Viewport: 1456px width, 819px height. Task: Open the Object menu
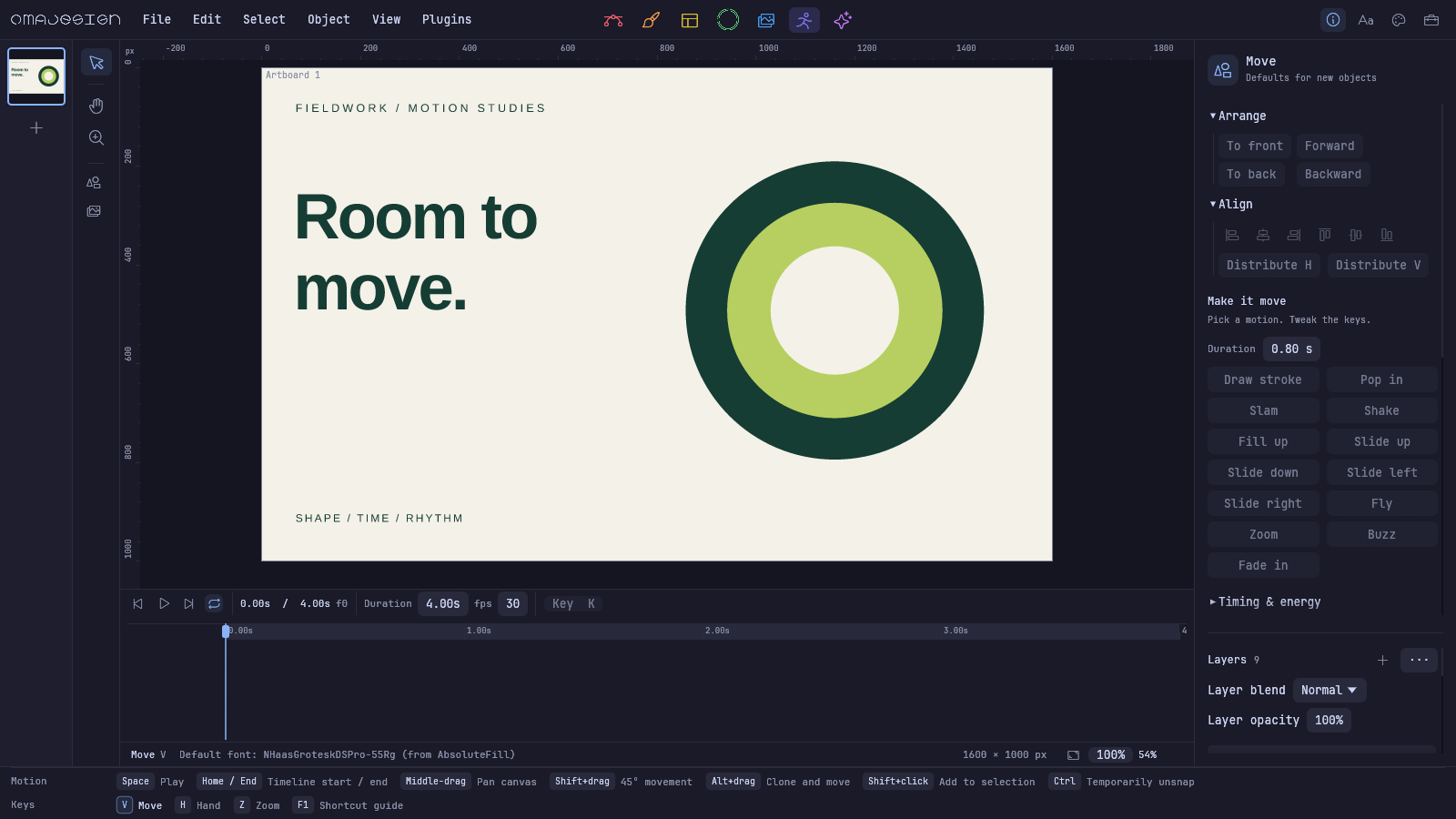[x=329, y=19]
